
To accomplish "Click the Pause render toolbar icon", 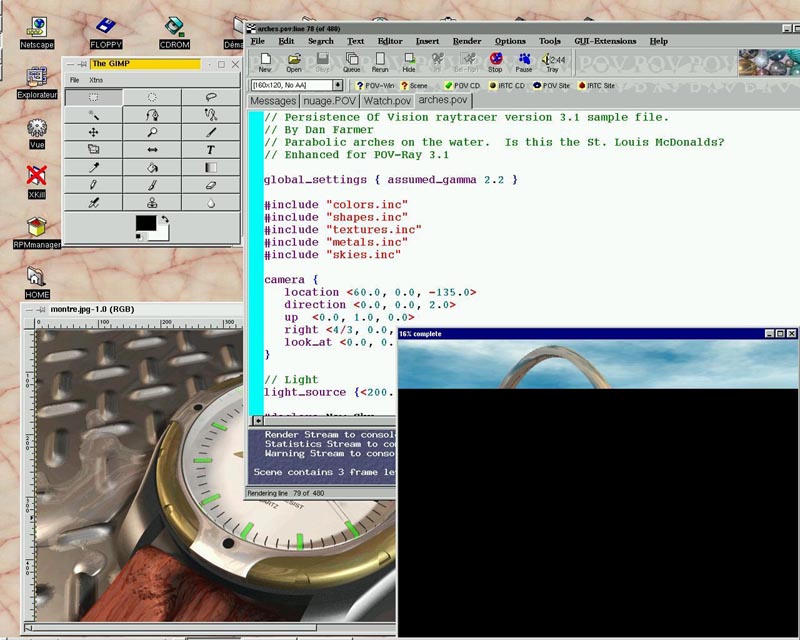I will pyautogui.click(x=523, y=63).
